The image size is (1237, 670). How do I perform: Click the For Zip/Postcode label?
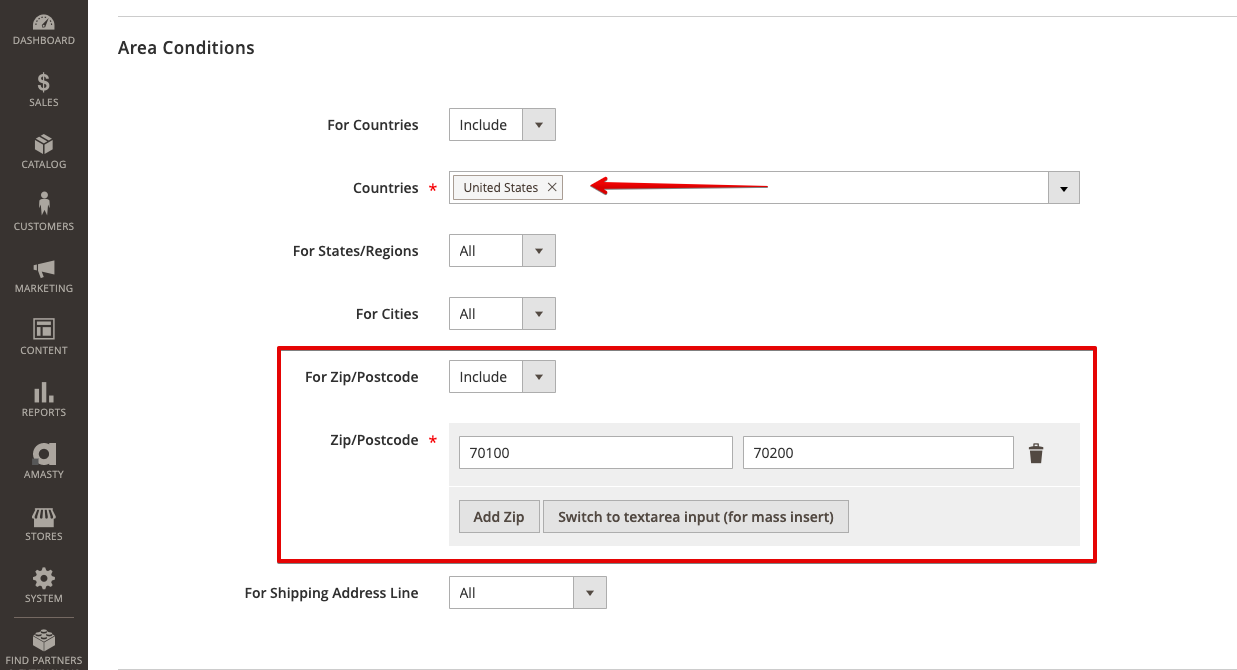(x=362, y=377)
